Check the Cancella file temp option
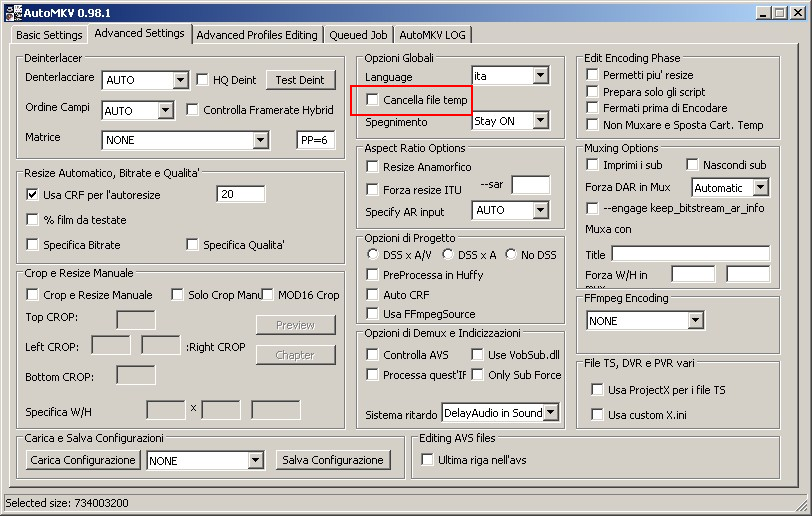 click(x=372, y=99)
